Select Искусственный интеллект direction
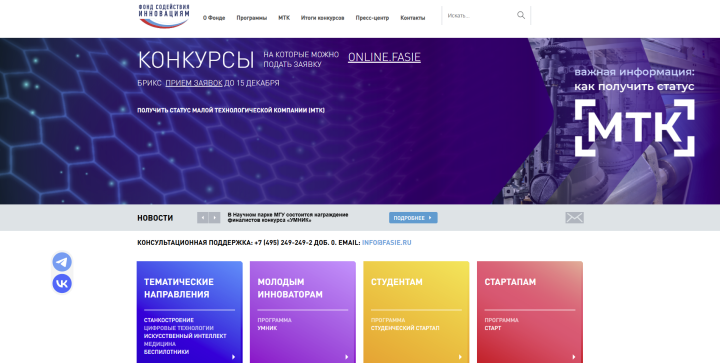Screen dimensions: 720x363 click(x=185, y=336)
